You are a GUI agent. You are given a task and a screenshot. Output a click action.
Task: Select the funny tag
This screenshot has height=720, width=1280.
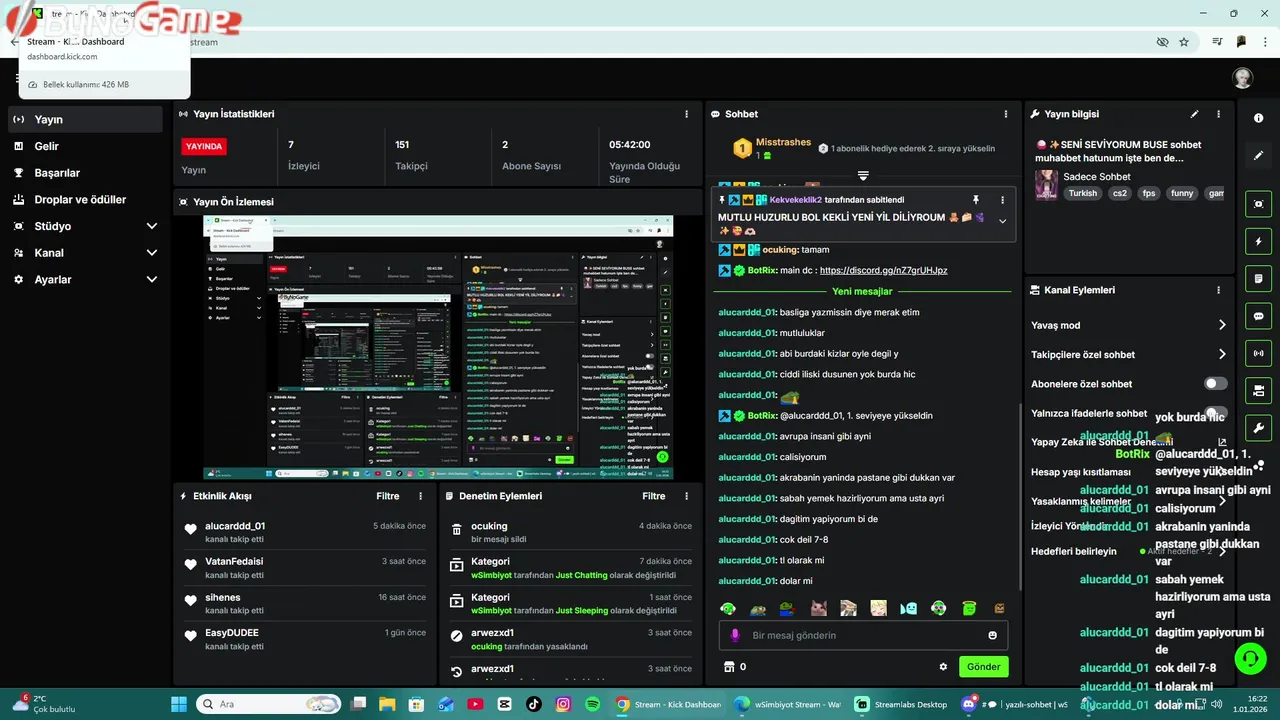pos(1182,193)
